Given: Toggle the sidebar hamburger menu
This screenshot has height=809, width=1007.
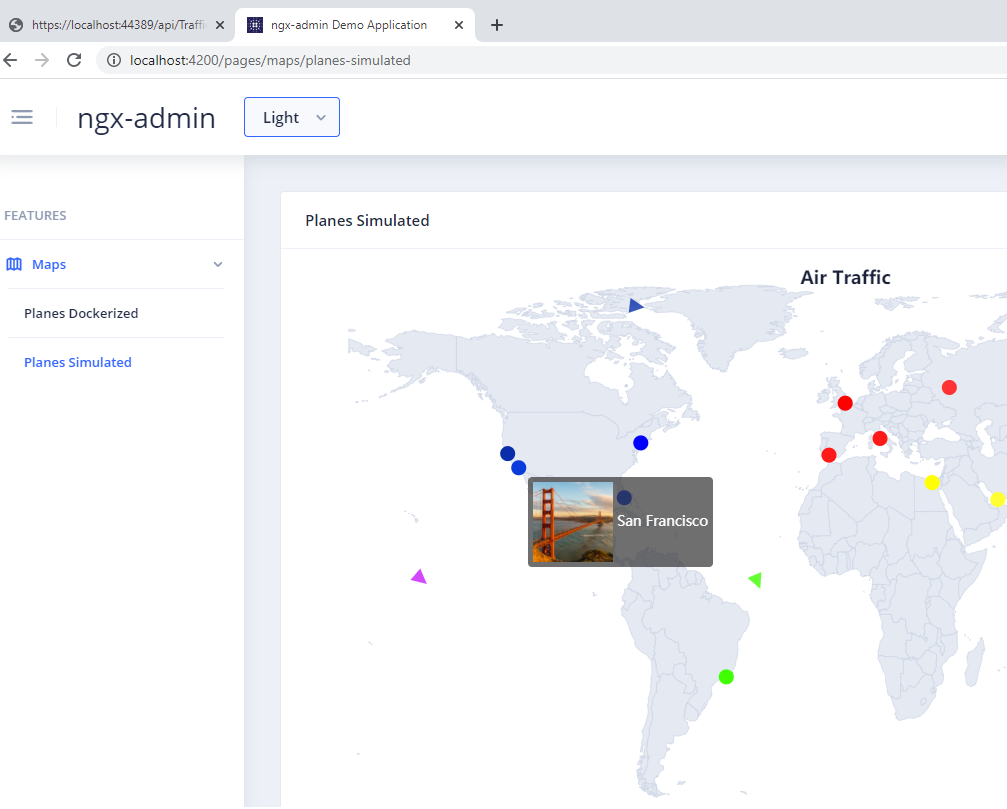Looking at the screenshot, I should click(x=22, y=117).
